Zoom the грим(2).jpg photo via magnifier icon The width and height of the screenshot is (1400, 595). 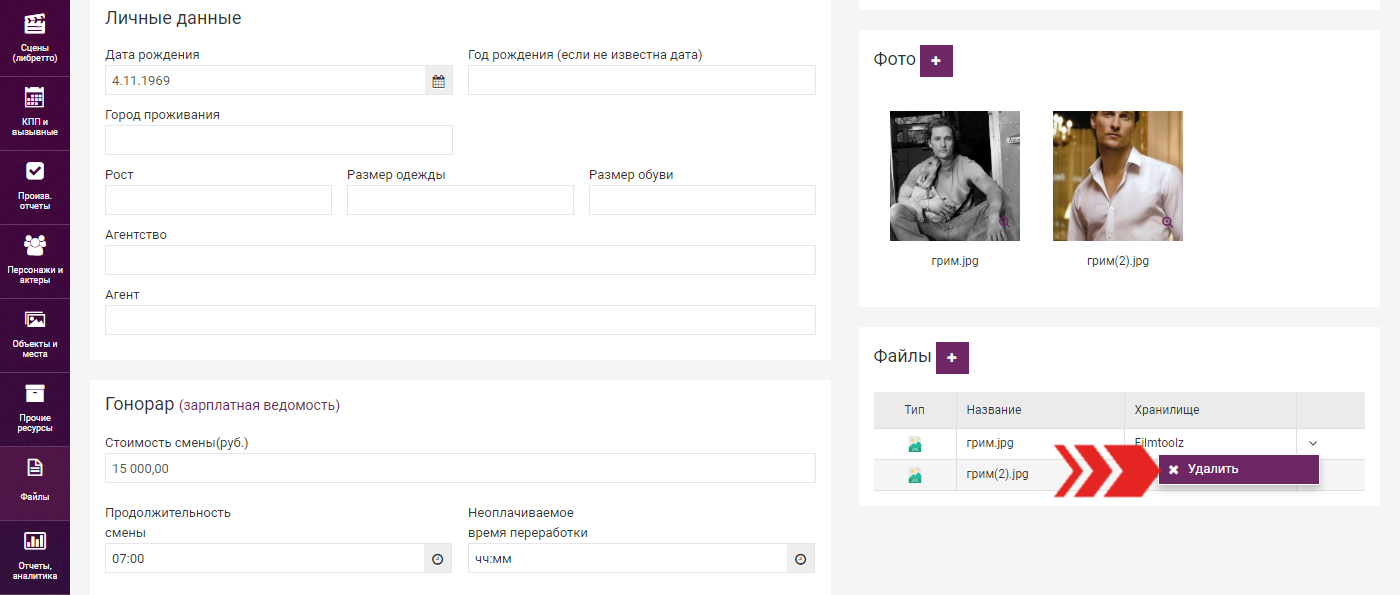pos(1167,223)
